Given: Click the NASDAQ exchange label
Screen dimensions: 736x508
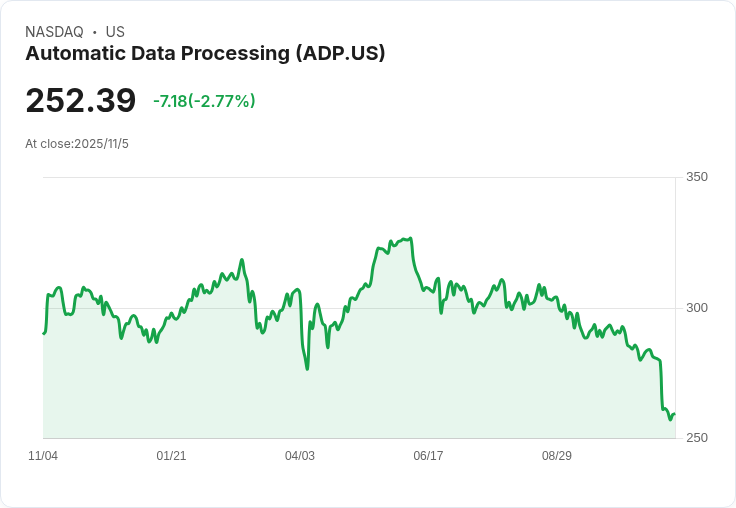Looking at the screenshot, I should [x=54, y=32].
